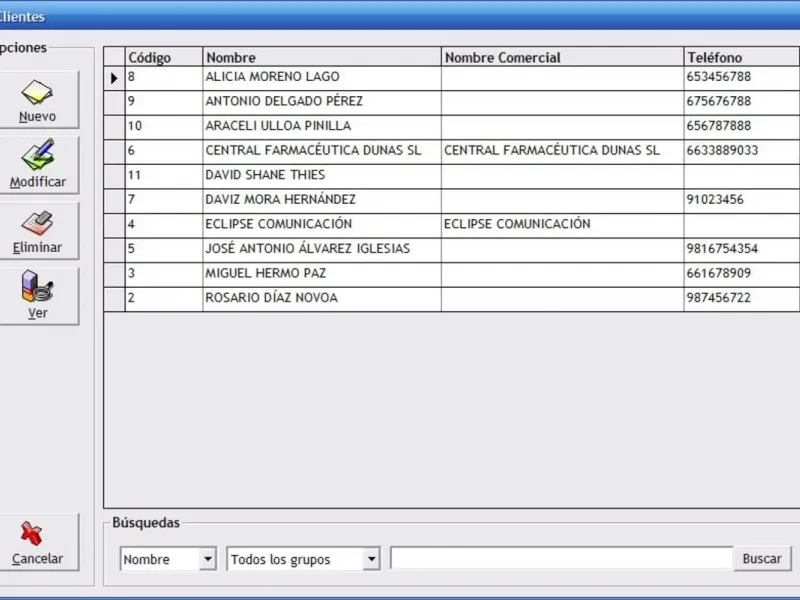The height and width of the screenshot is (600, 800).
Task: Select the ARACELI ULLOA PINILLA row
Action: (452, 127)
